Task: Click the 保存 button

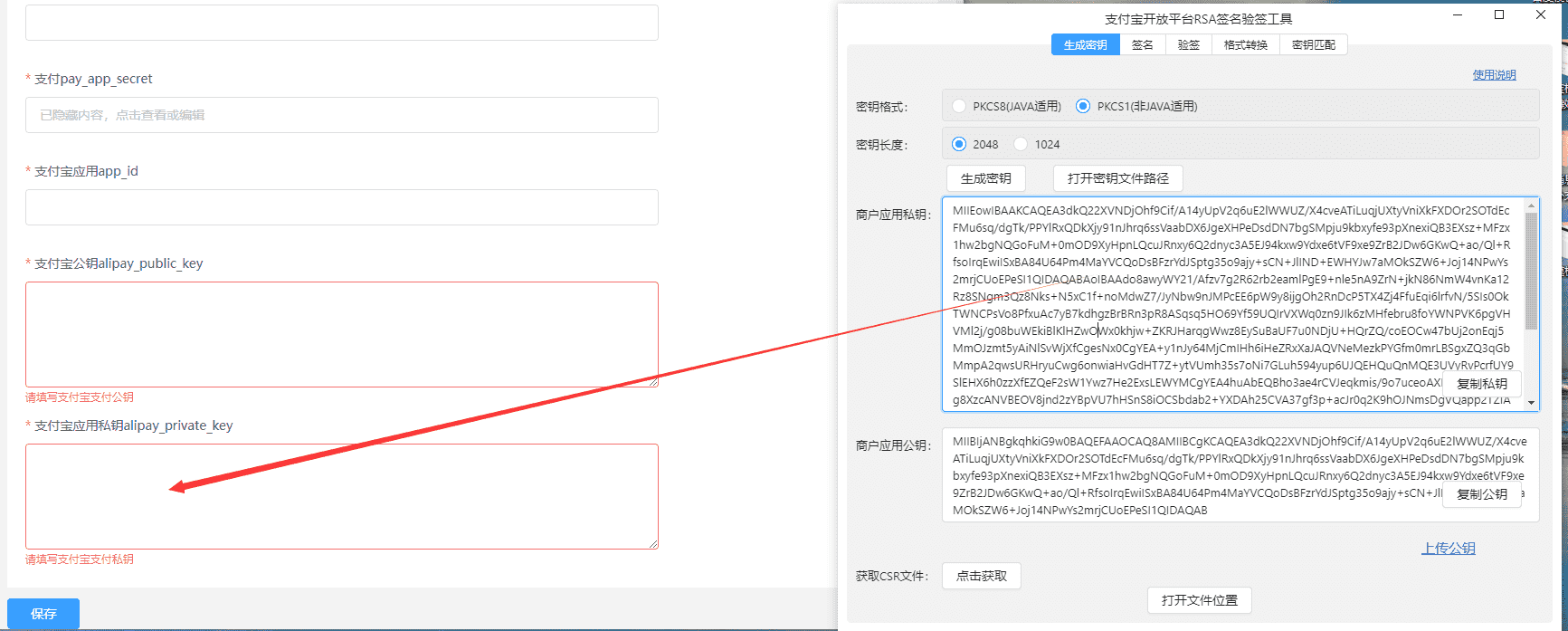Action: pyautogui.click(x=43, y=614)
